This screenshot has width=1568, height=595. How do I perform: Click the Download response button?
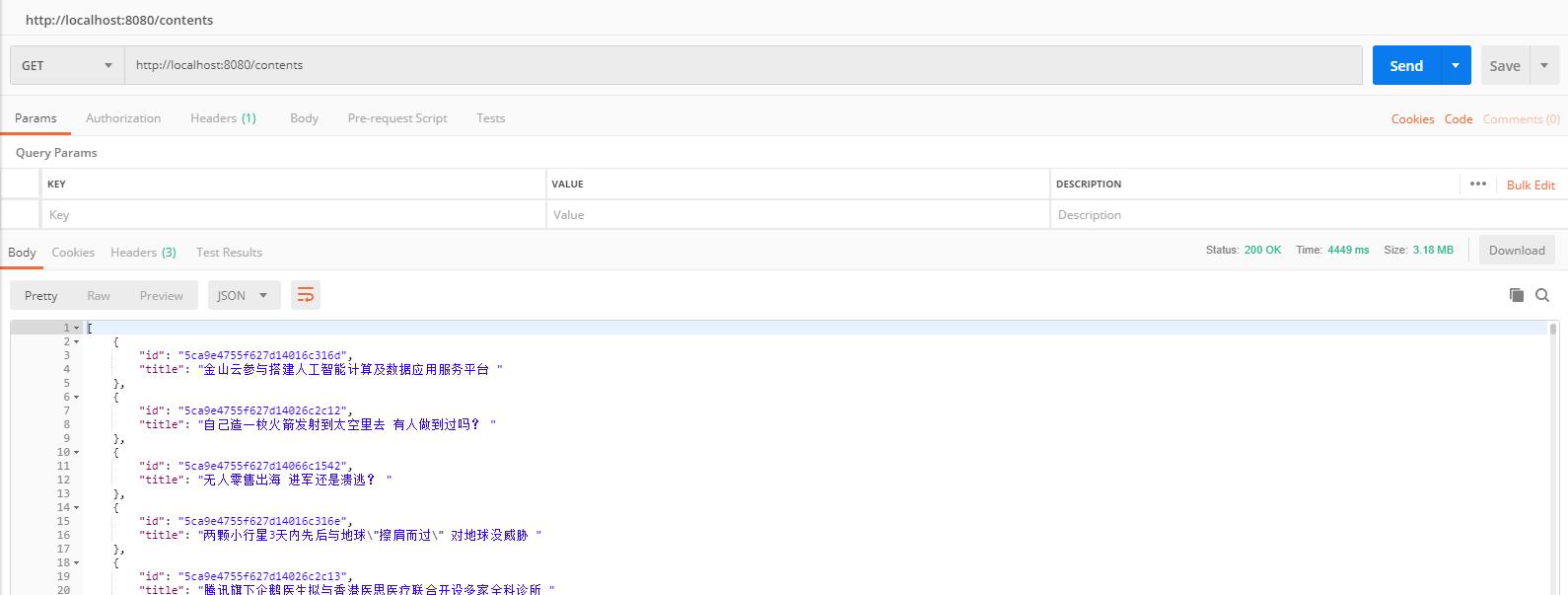coord(1516,251)
